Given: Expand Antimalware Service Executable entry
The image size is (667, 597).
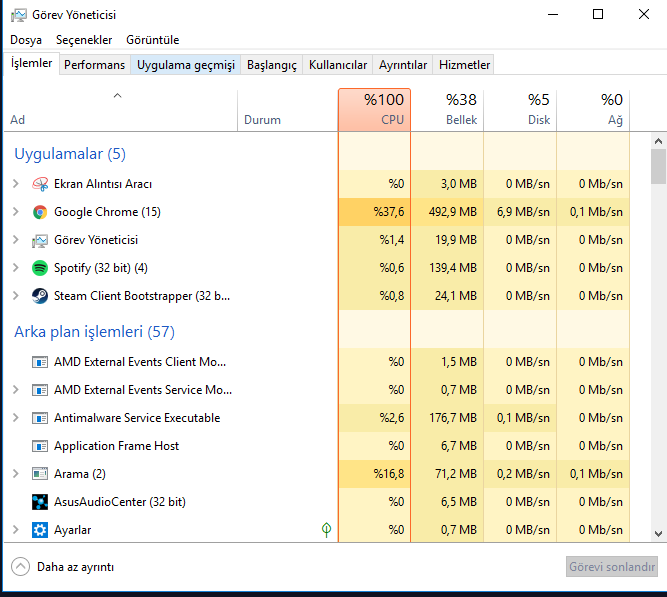Looking at the screenshot, I should click(16, 417).
